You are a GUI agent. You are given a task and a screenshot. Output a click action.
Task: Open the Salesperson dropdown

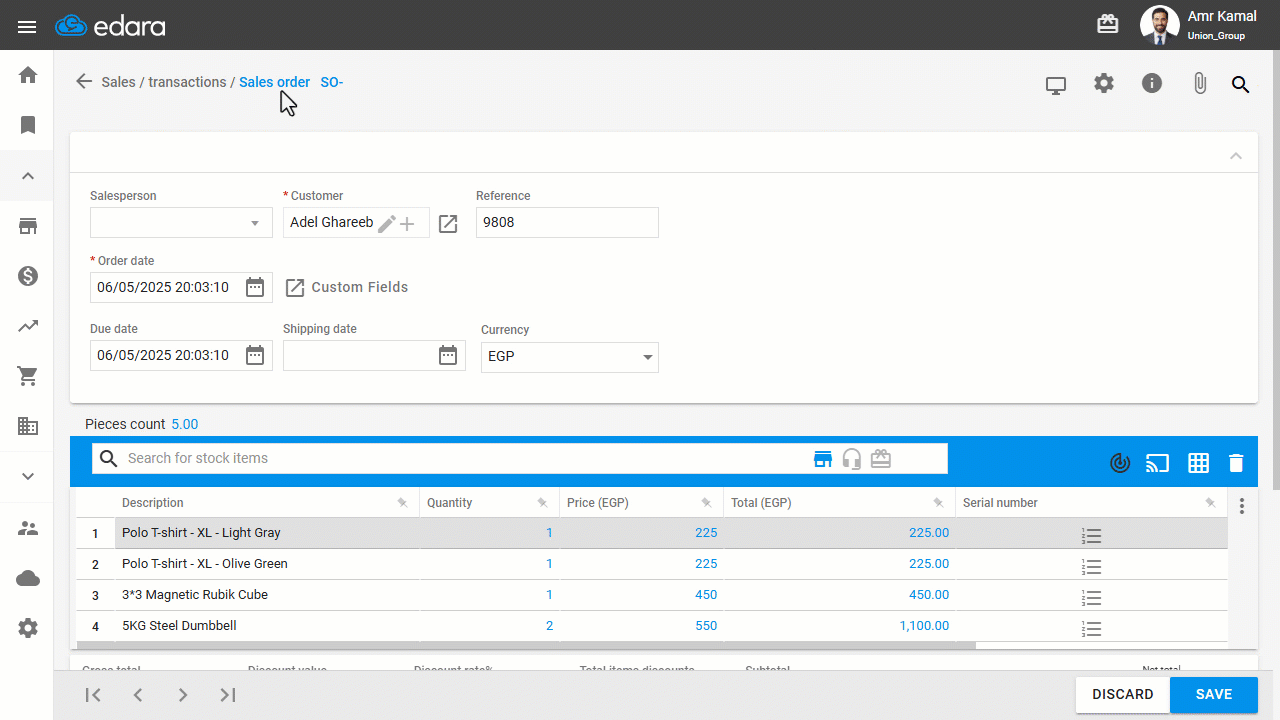click(181, 223)
